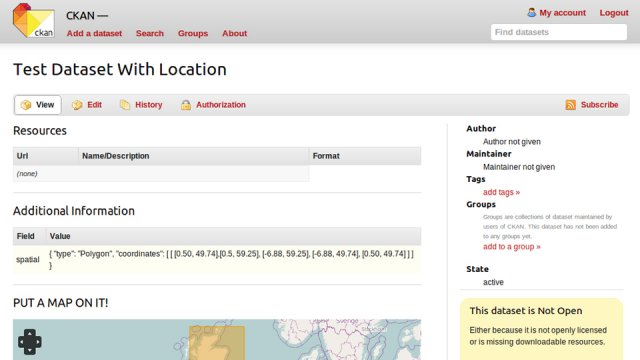Click the My account link
Viewport: 640px width, 360px height.
click(x=562, y=13)
